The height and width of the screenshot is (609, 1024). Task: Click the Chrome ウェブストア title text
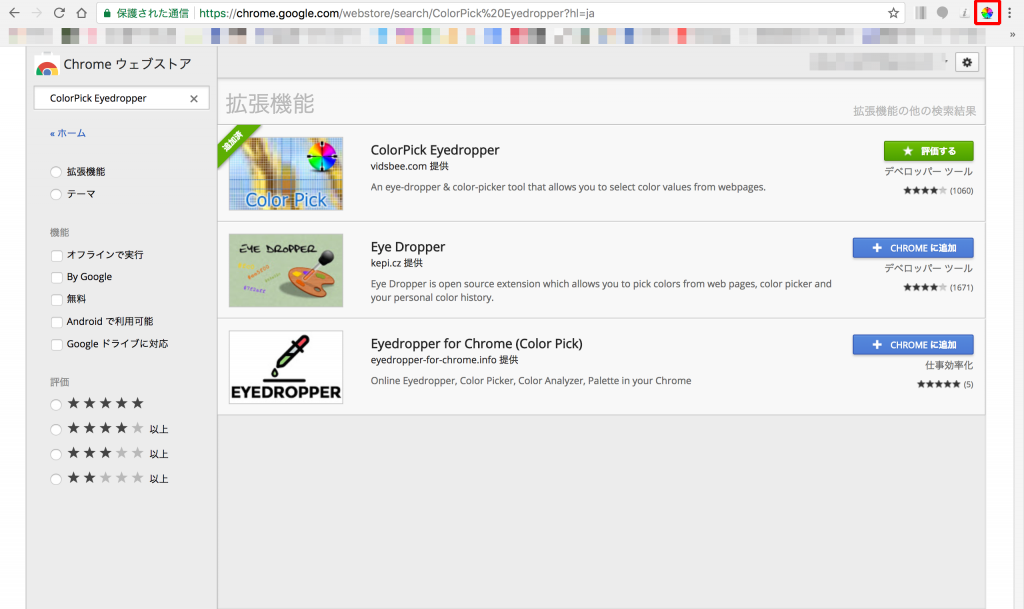127,64
